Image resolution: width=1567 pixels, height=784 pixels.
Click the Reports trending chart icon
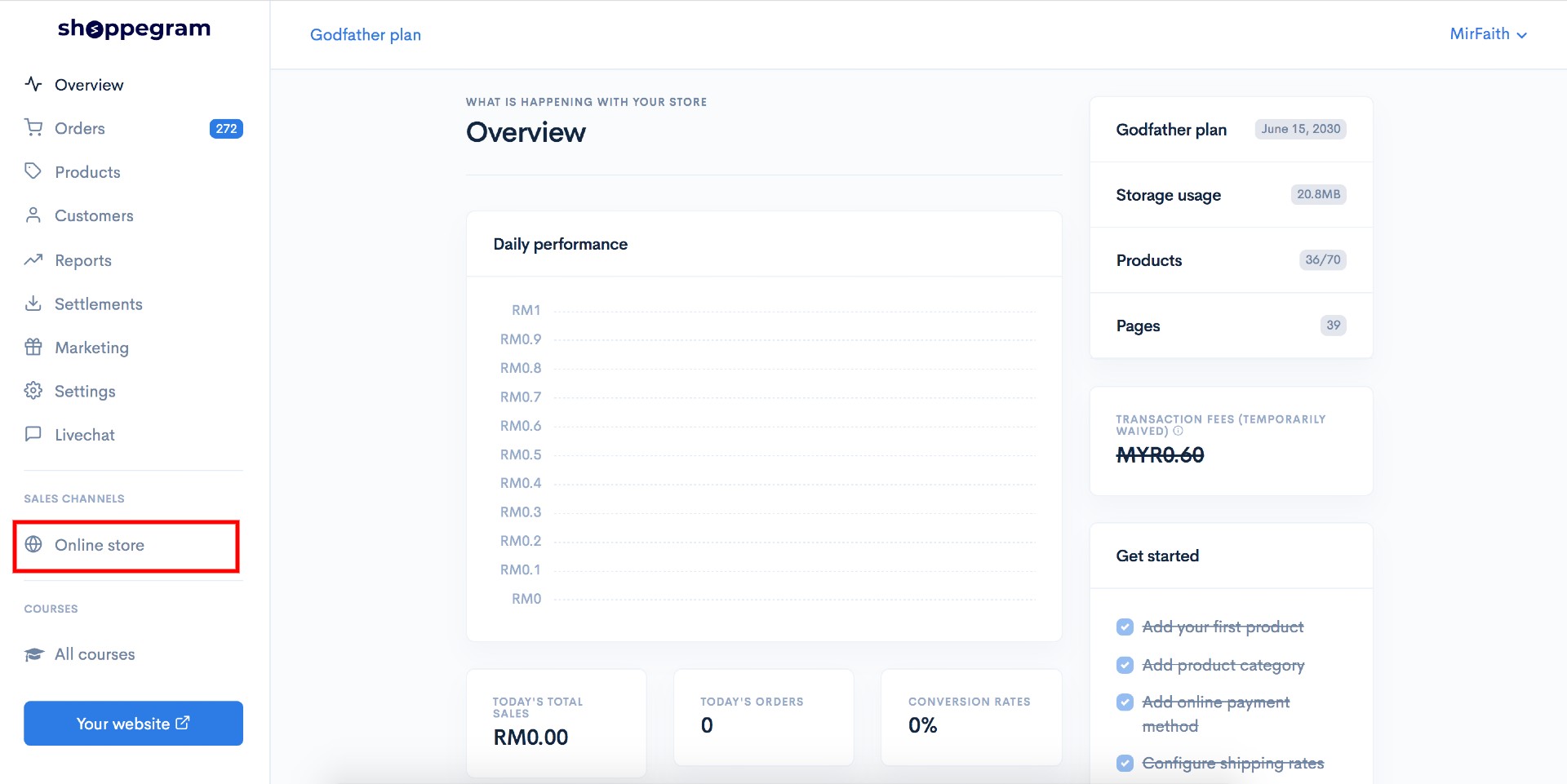click(33, 260)
